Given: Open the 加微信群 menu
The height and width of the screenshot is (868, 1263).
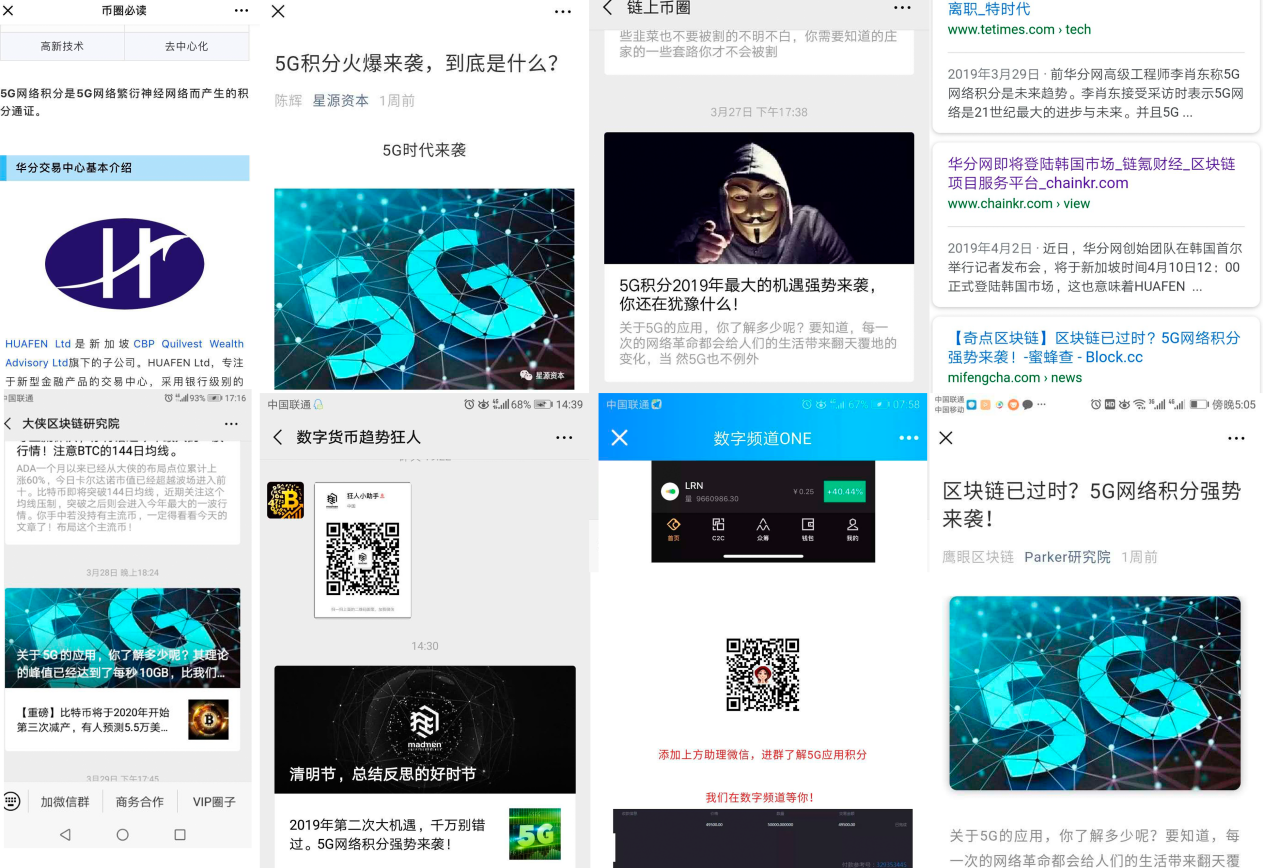Looking at the screenshot, I should tap(65, 802).
